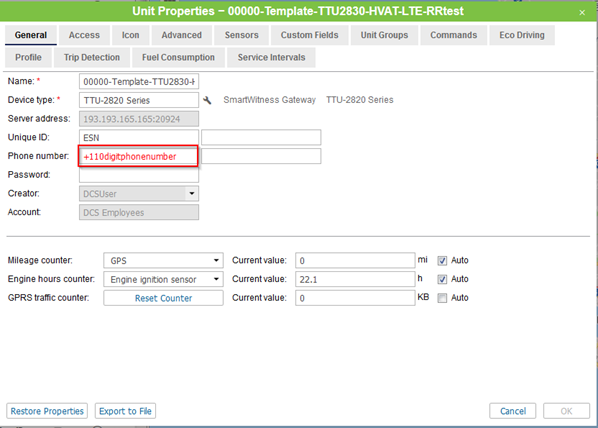The height and width of the screenshot is (428, 598).
Task: Click the Export to File button
Action: click(x=125, y=411)
